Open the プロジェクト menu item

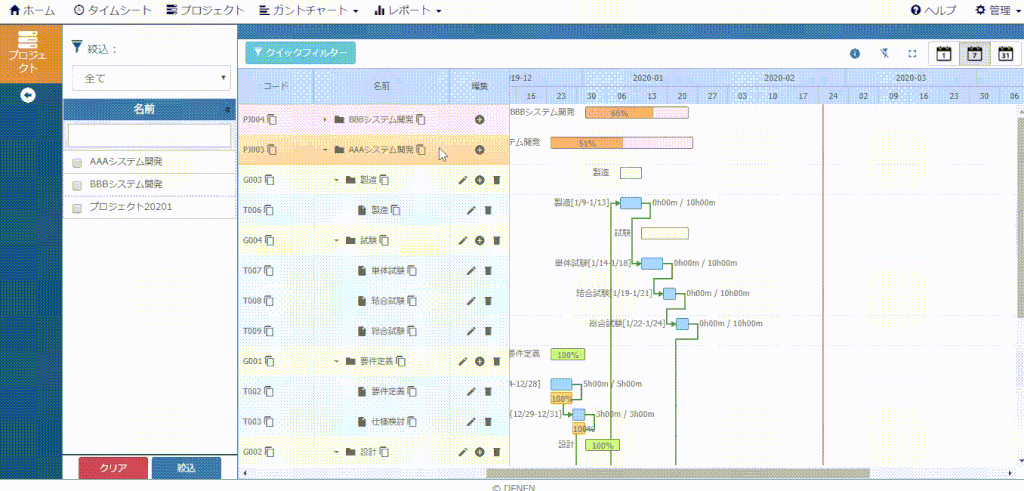coord(206,10)
